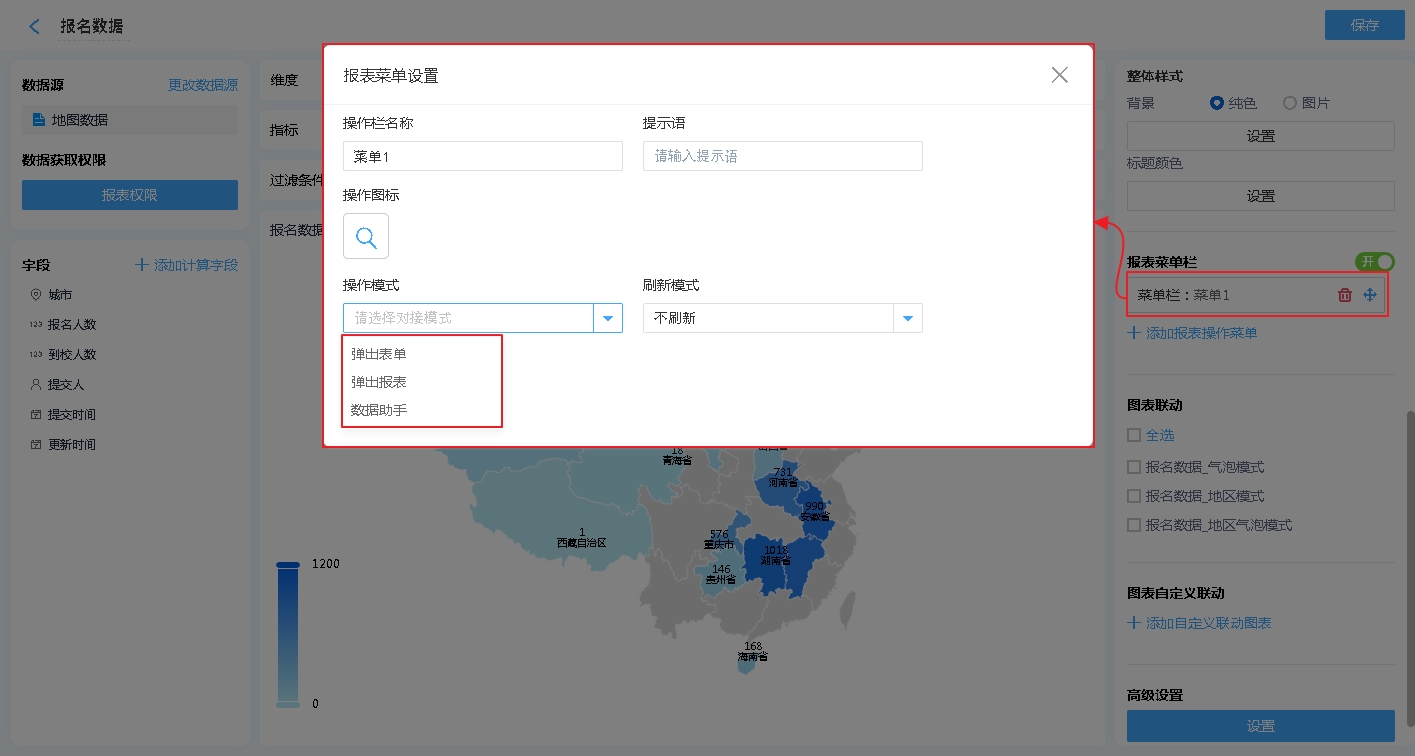This screenshot has width=1415, height=756.
Task: Click the plus icon for 添加自定义联动图表
Action: [1134, 623]
